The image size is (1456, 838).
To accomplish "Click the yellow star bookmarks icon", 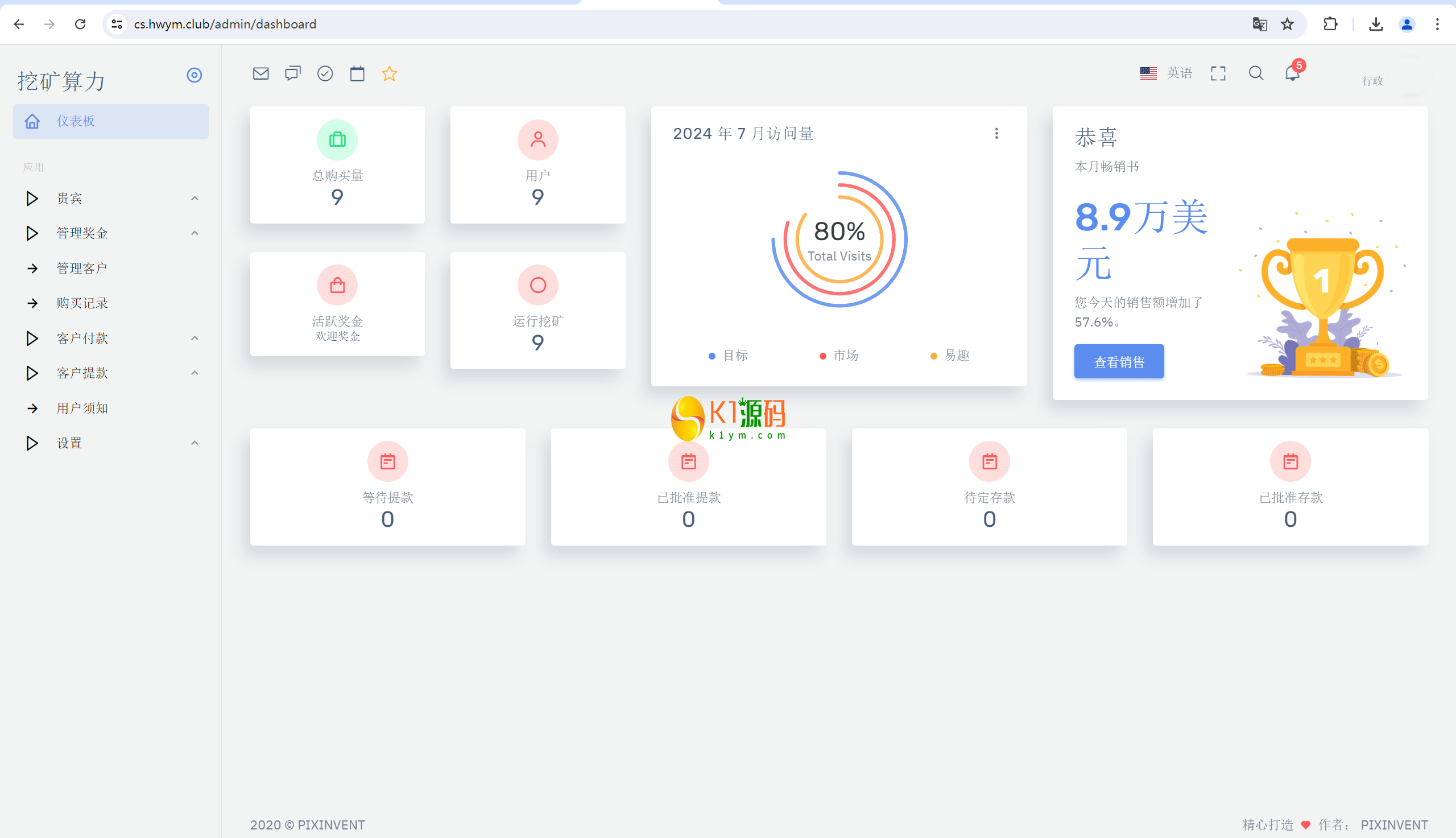I will [390, 73].
